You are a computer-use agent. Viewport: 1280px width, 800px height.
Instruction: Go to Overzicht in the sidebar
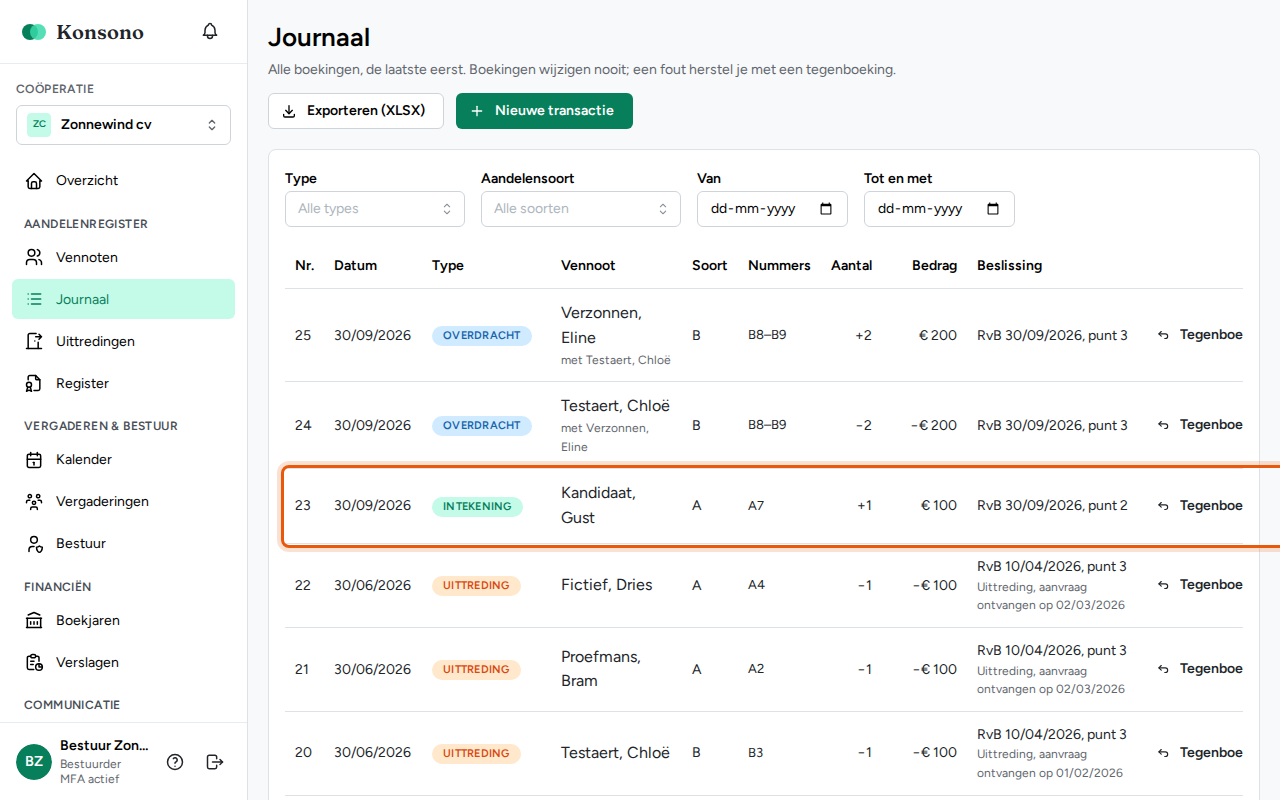(123, 181)
